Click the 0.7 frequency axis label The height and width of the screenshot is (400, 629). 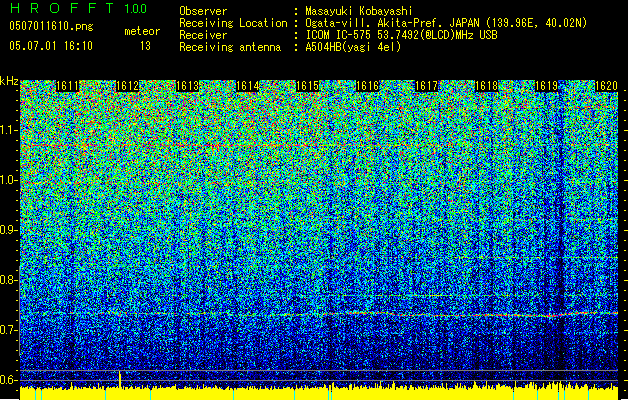click(x=9, y=330)
